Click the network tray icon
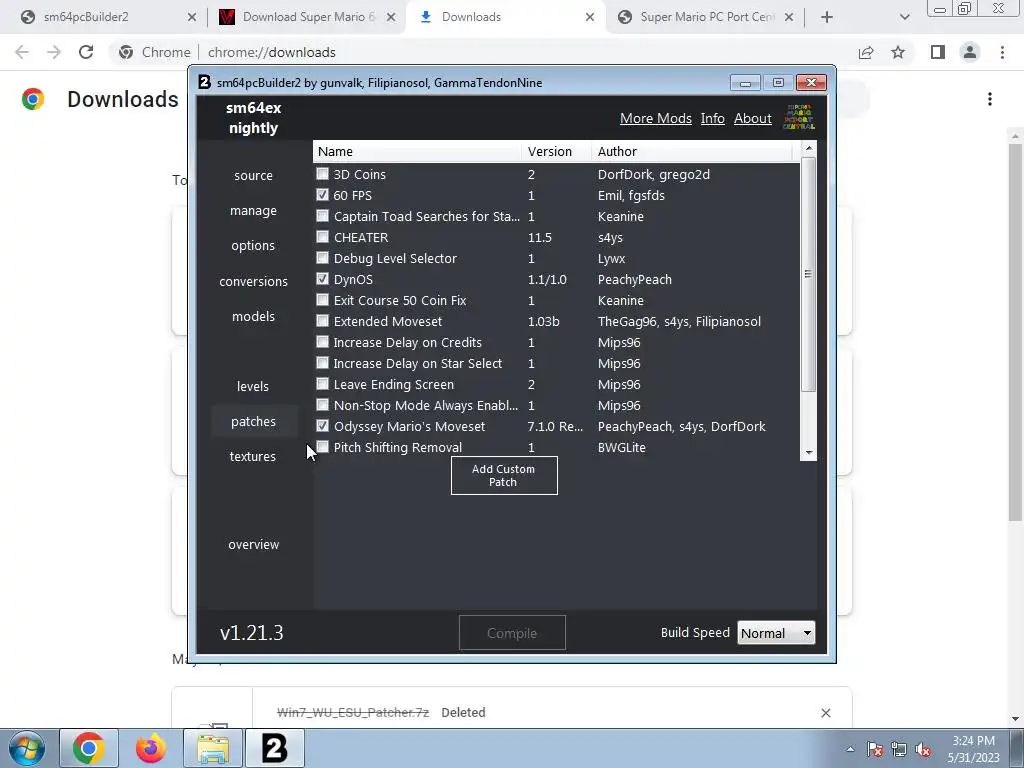Screen dimensions: 1024x768 point(899,749)
